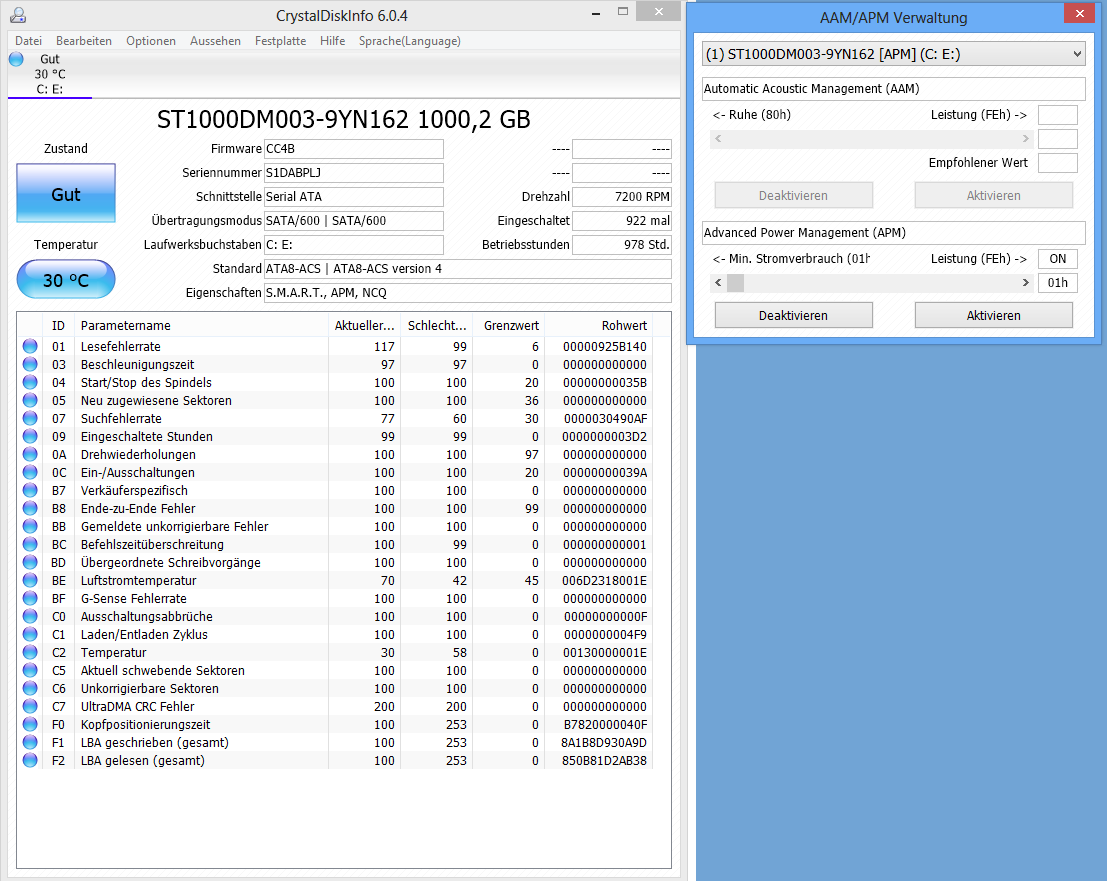
Task: Click status orb for Laden/Entladen Zyklus row
Action: 30,634
